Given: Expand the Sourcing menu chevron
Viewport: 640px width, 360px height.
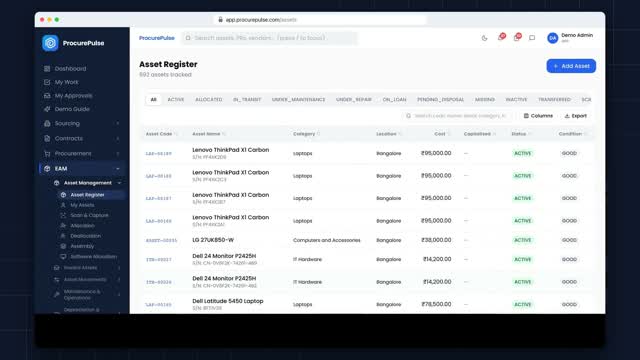Looking at the screenshot, I should pos(118,124).
